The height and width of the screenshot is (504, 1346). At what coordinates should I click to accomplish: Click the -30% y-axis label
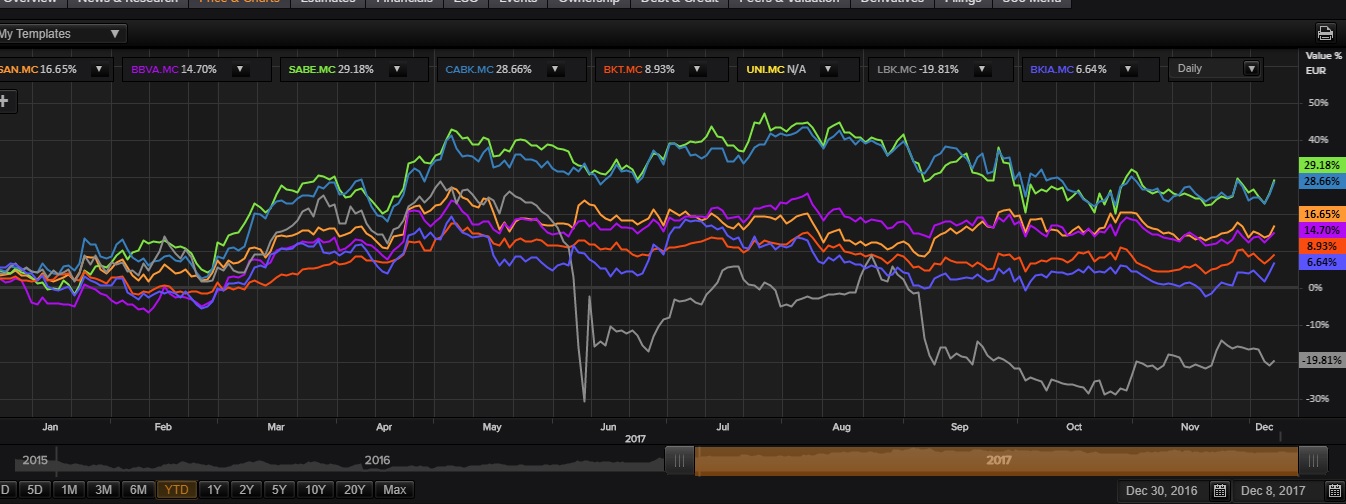click(x=1316, y=399)
